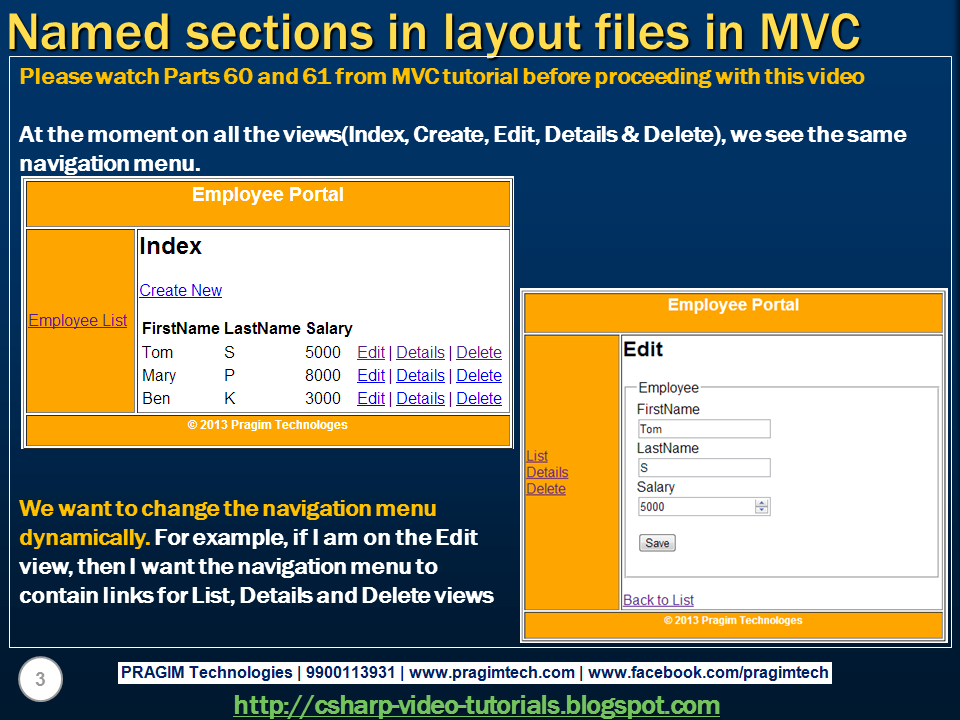Click the Create New link
Image resolution: width=960 pixels, height=720 pixels.
(x=180, y=290)
